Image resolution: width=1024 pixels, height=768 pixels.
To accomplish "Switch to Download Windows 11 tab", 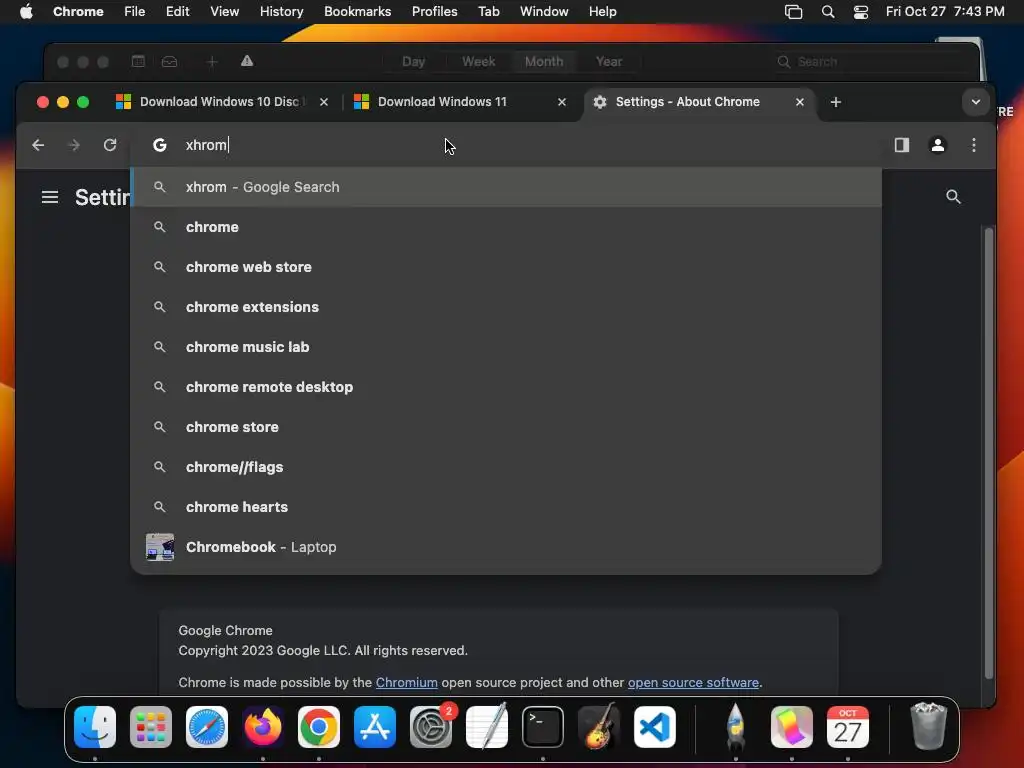I will 460,102.
